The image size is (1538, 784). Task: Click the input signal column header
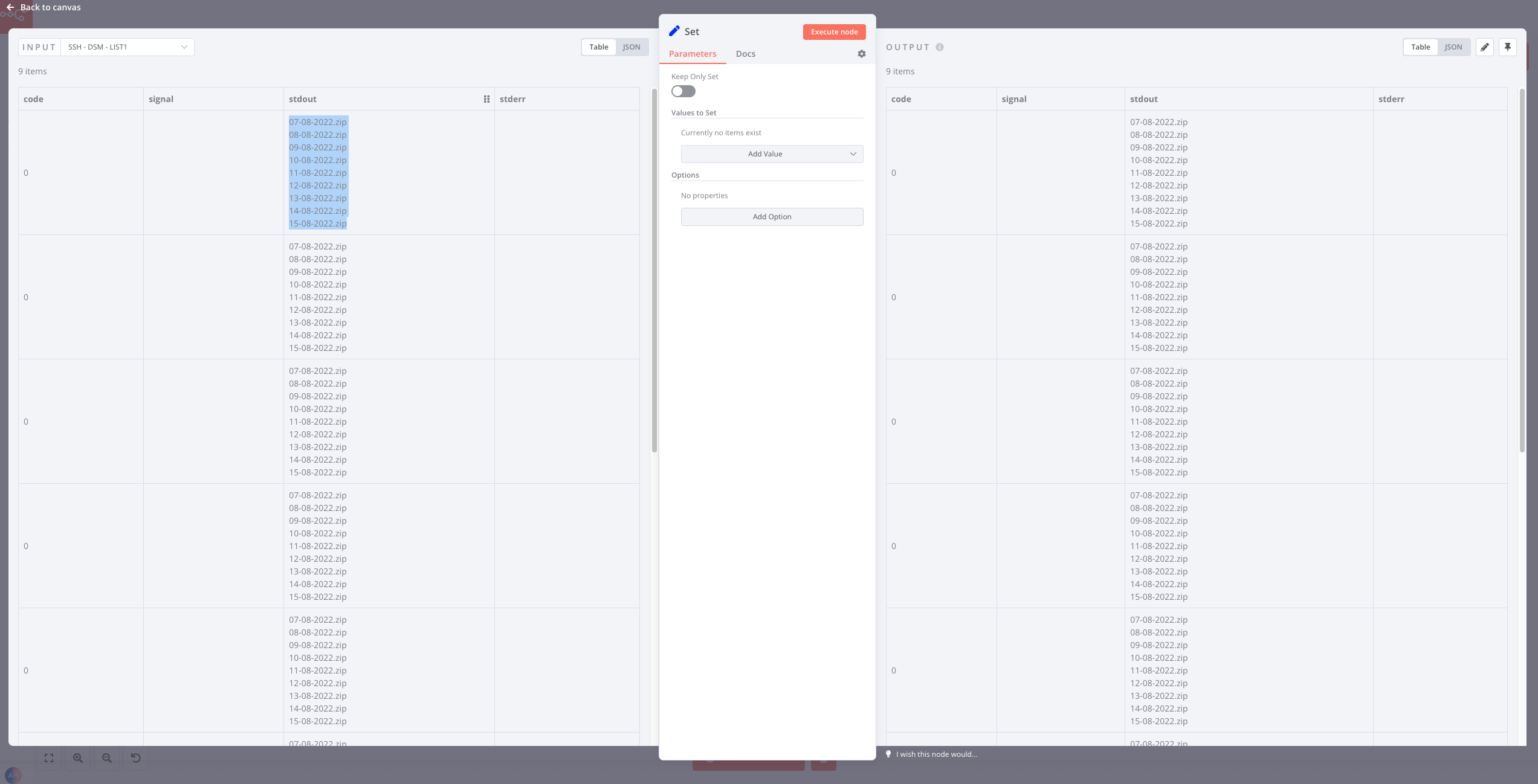tap(213, 99)
